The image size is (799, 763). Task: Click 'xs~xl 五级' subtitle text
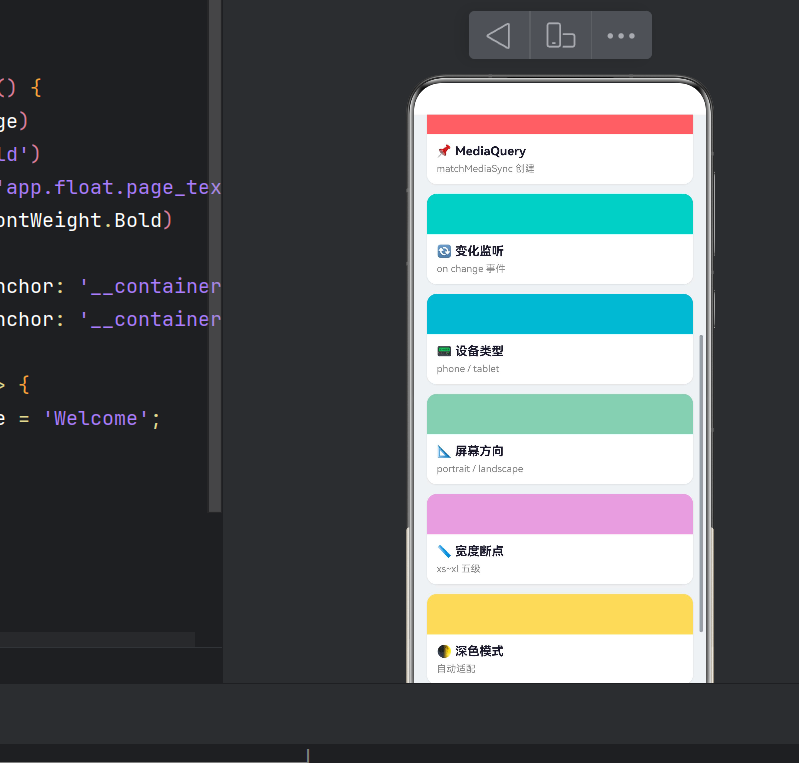(458, 568)
